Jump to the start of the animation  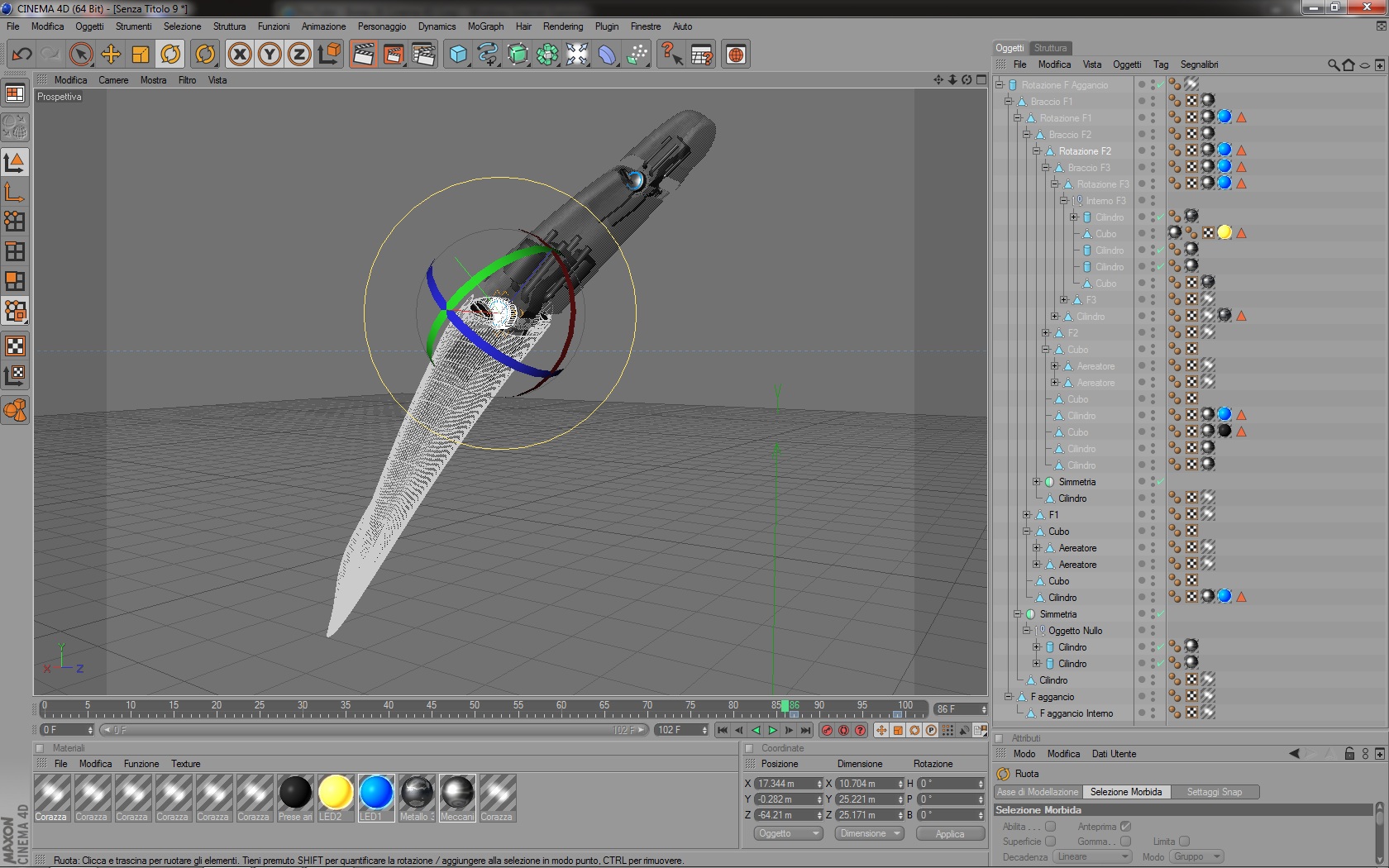point(723,731)
